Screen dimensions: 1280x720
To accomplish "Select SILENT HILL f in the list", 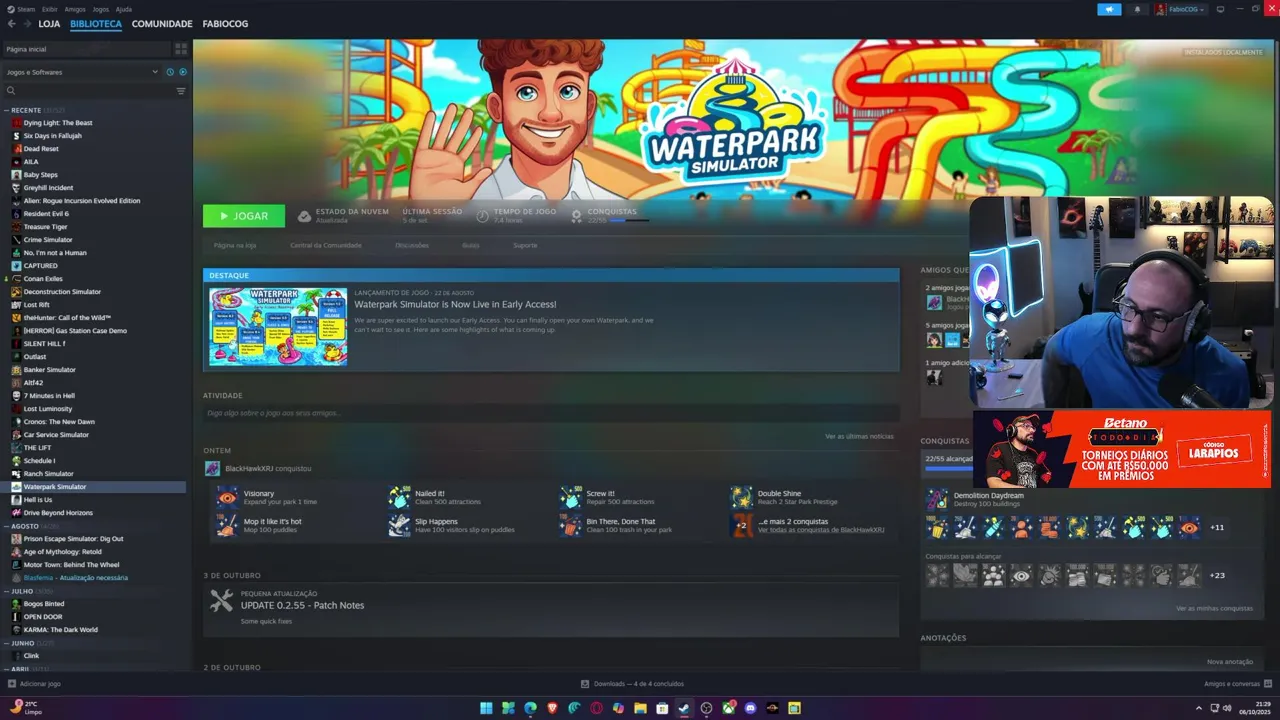I will [x=44, y=344].
